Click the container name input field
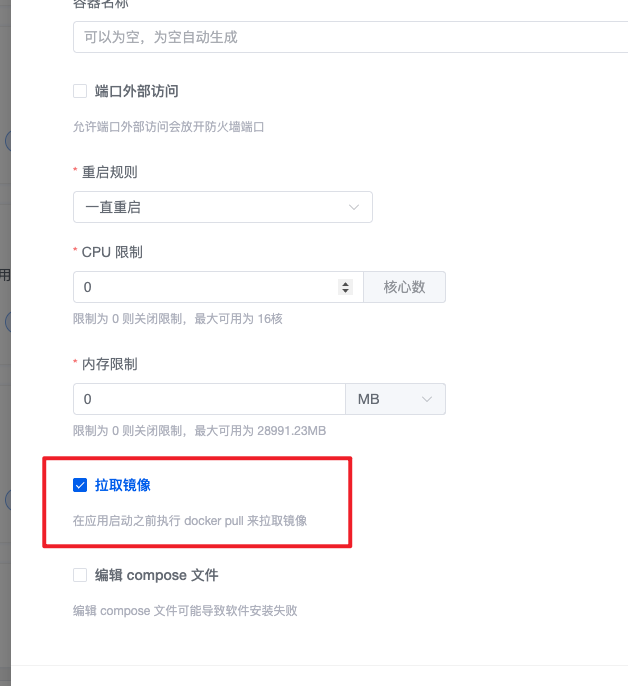This screenshot has width=628, height=686. point(350,37)
